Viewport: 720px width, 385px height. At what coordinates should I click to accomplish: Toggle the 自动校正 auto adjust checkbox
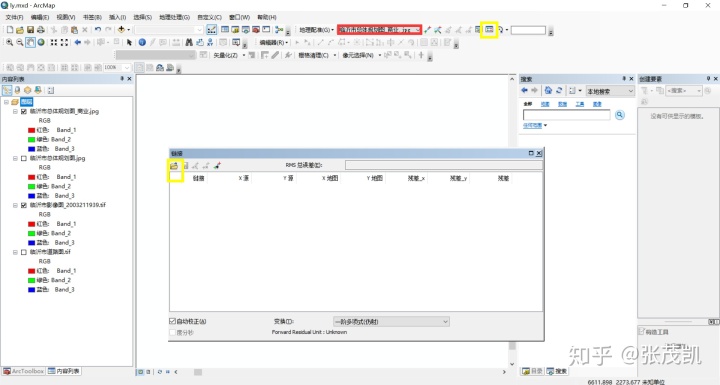(x=172, y=321)
